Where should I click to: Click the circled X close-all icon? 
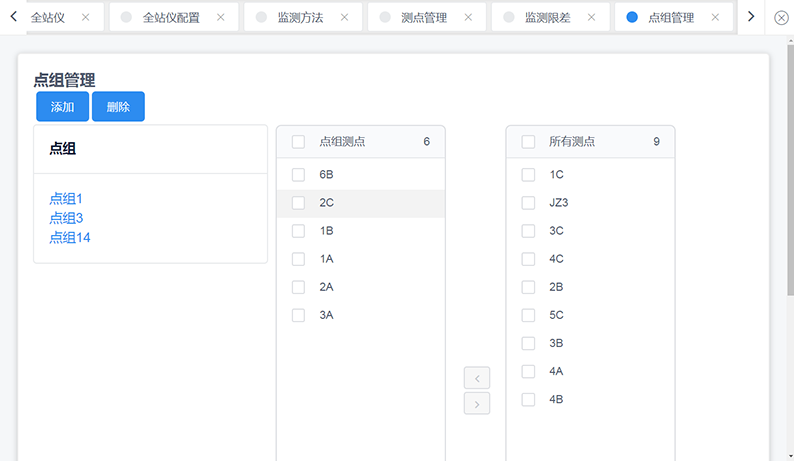click(781, 17)
